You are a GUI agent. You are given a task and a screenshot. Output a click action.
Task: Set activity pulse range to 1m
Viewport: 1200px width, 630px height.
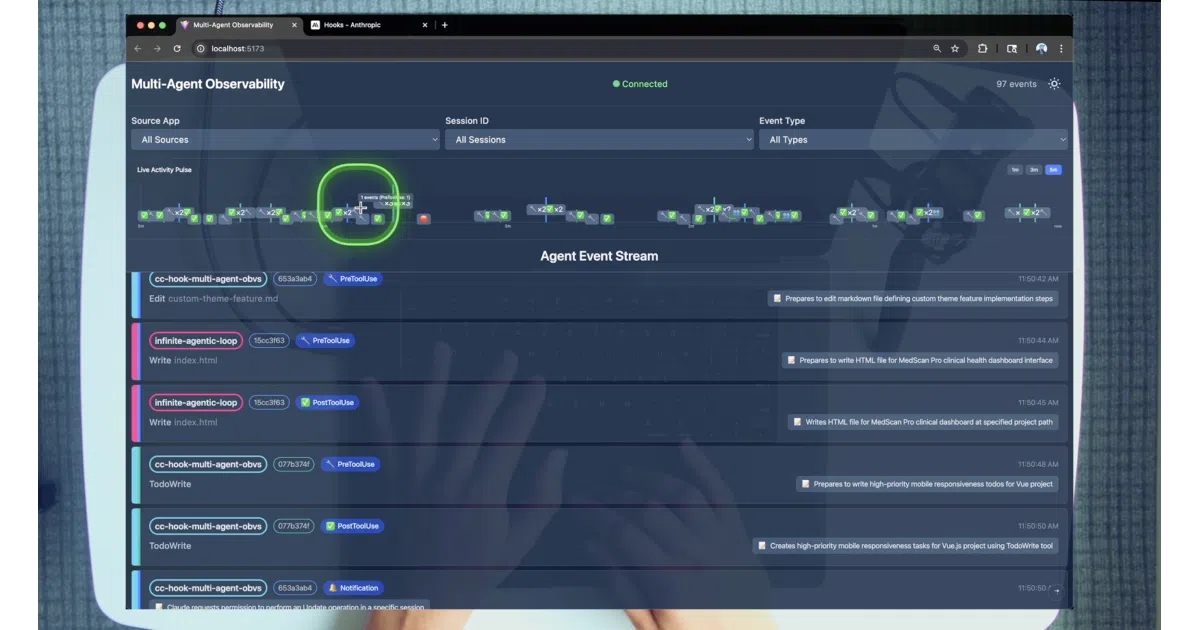point(1015,170)
